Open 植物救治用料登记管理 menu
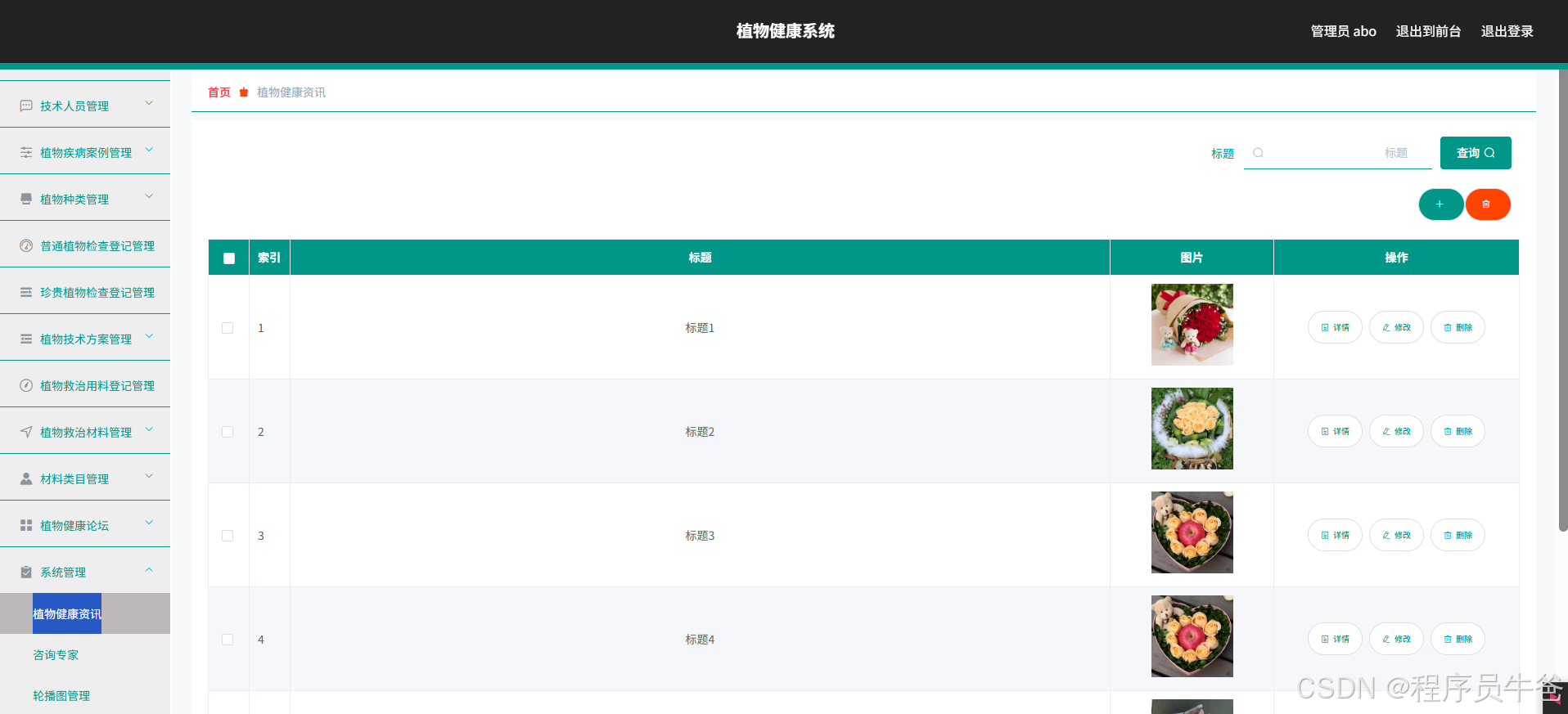Screen dimensions: 1568x714 pyautogui.click(x=85, y=385)
